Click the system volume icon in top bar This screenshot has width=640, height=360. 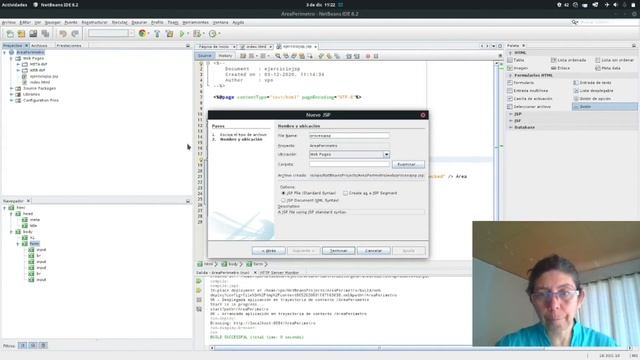[615, 5]
